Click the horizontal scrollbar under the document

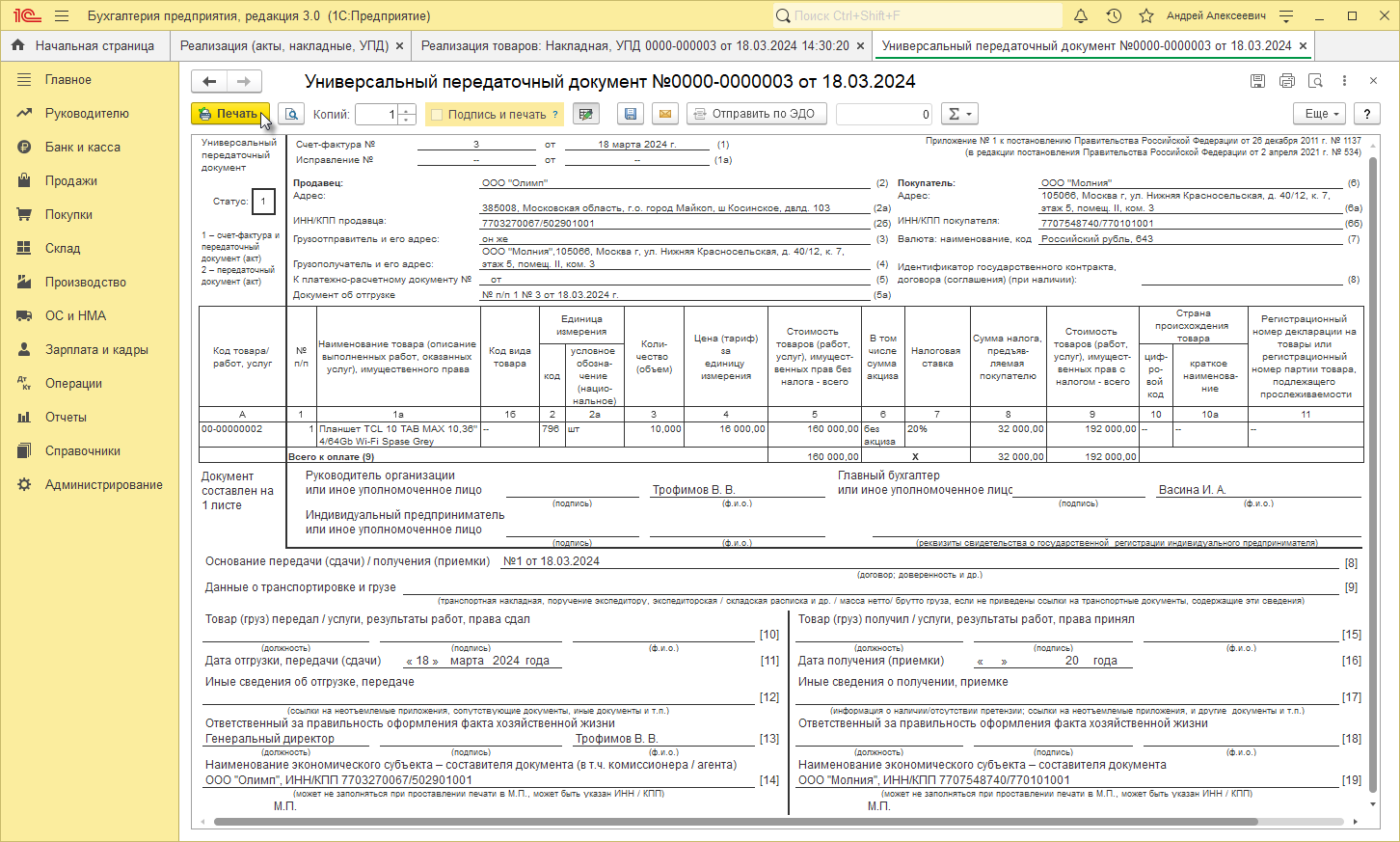[x=736, y=823]
